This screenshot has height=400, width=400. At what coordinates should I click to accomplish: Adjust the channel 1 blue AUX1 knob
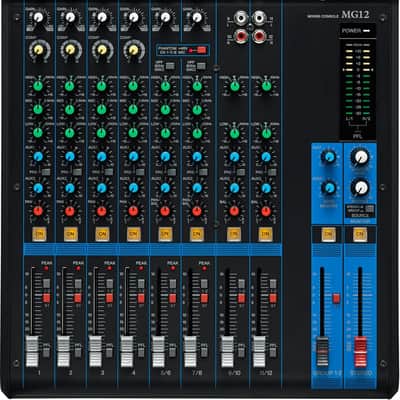38,156
